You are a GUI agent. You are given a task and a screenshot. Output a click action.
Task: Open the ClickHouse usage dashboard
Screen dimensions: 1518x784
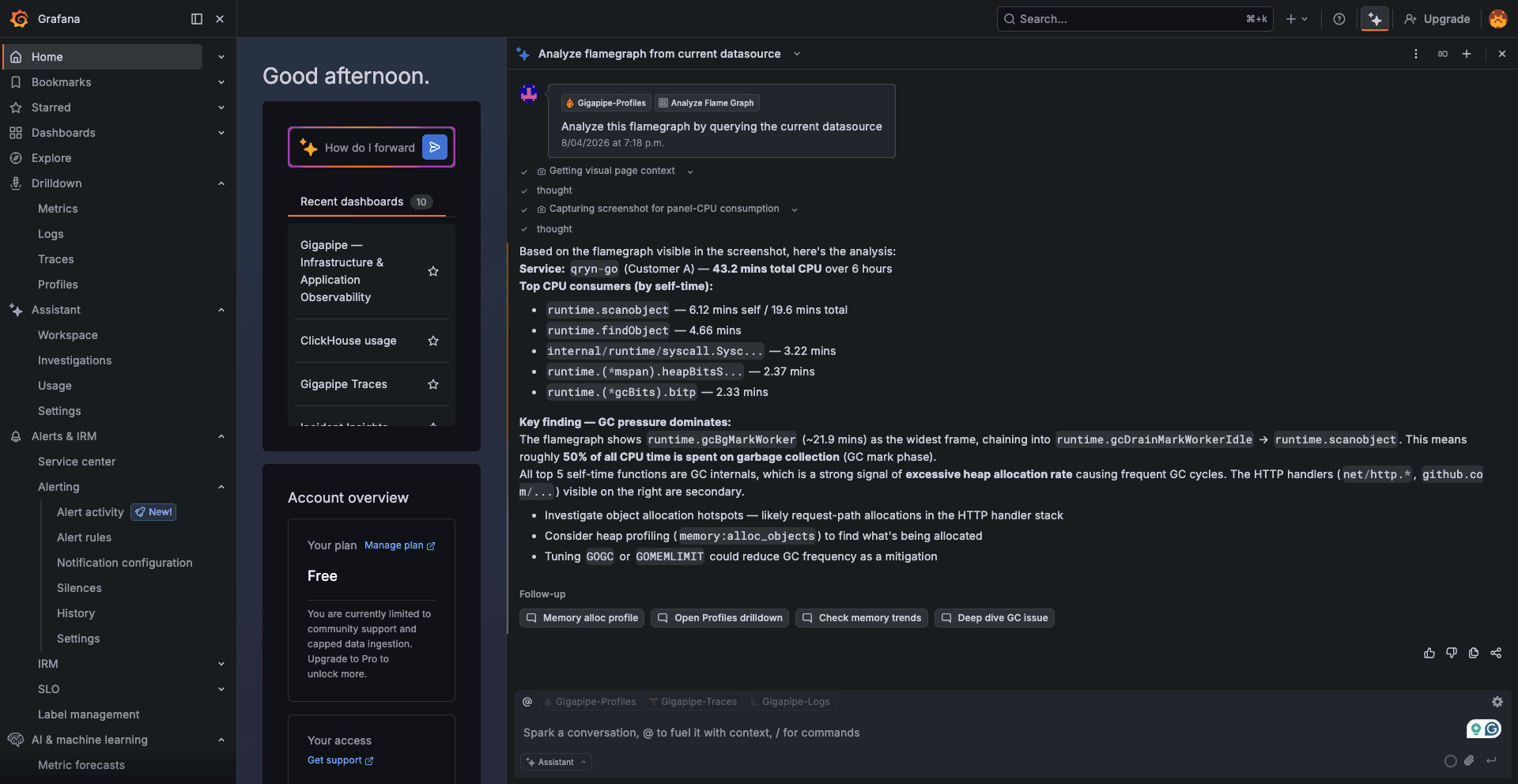pyautogui.click(x=349, y=341)
